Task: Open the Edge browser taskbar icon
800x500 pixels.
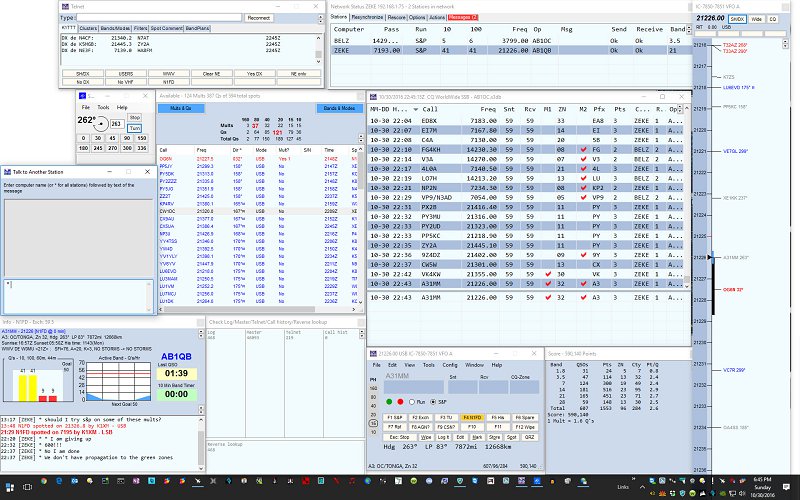Action: (x=59, y=481)
